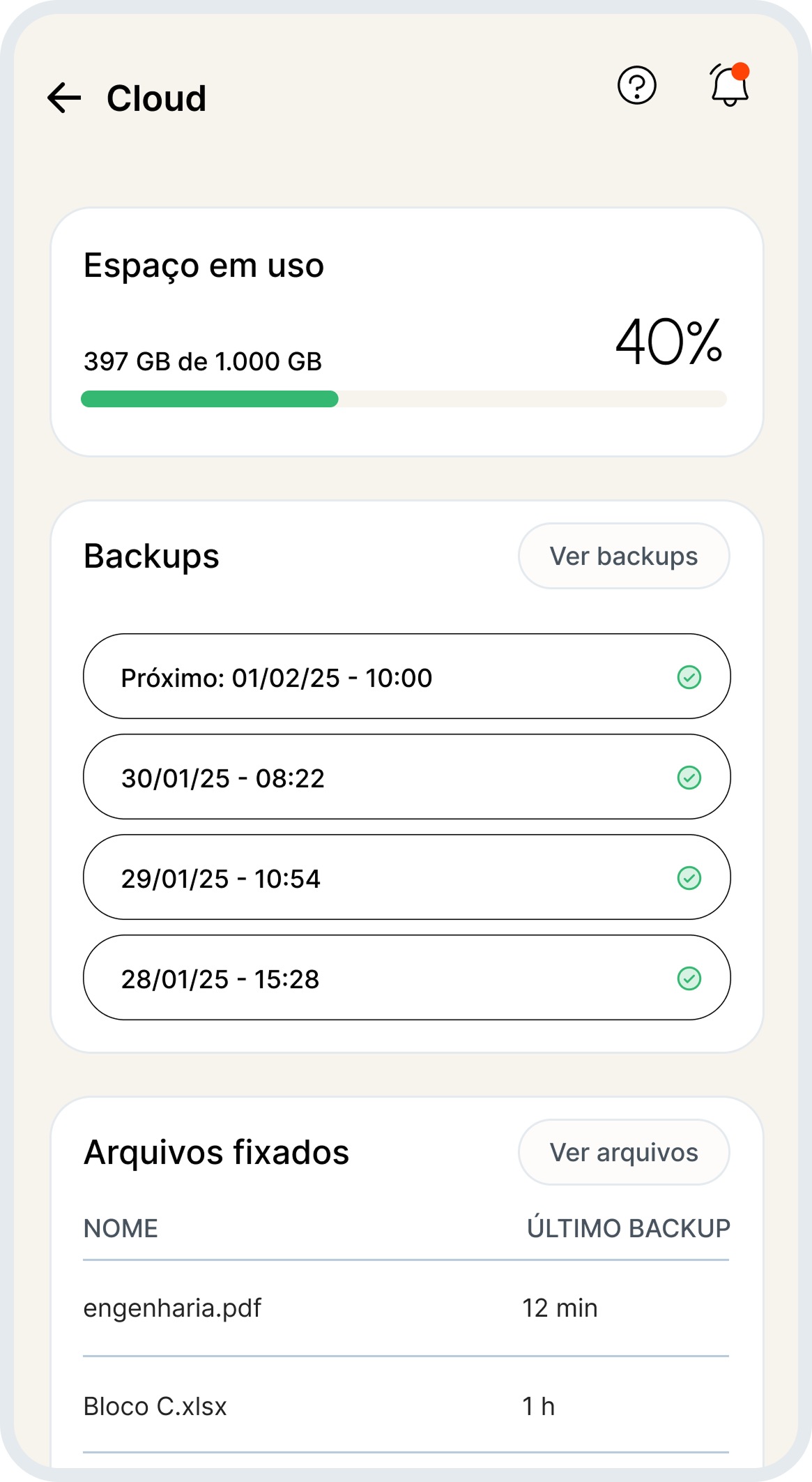Expand the Arquivos fixados section
Image resolution: width=812 pixels, height=1482 pixels.
coord(217,1152)
